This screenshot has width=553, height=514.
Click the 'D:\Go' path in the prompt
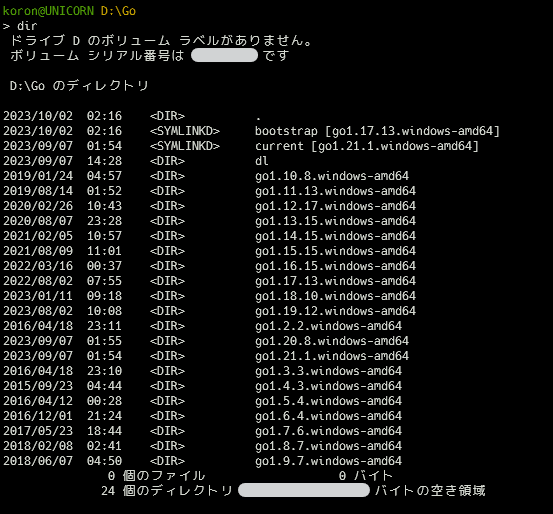pyautogui.click(x=118, y=11)
